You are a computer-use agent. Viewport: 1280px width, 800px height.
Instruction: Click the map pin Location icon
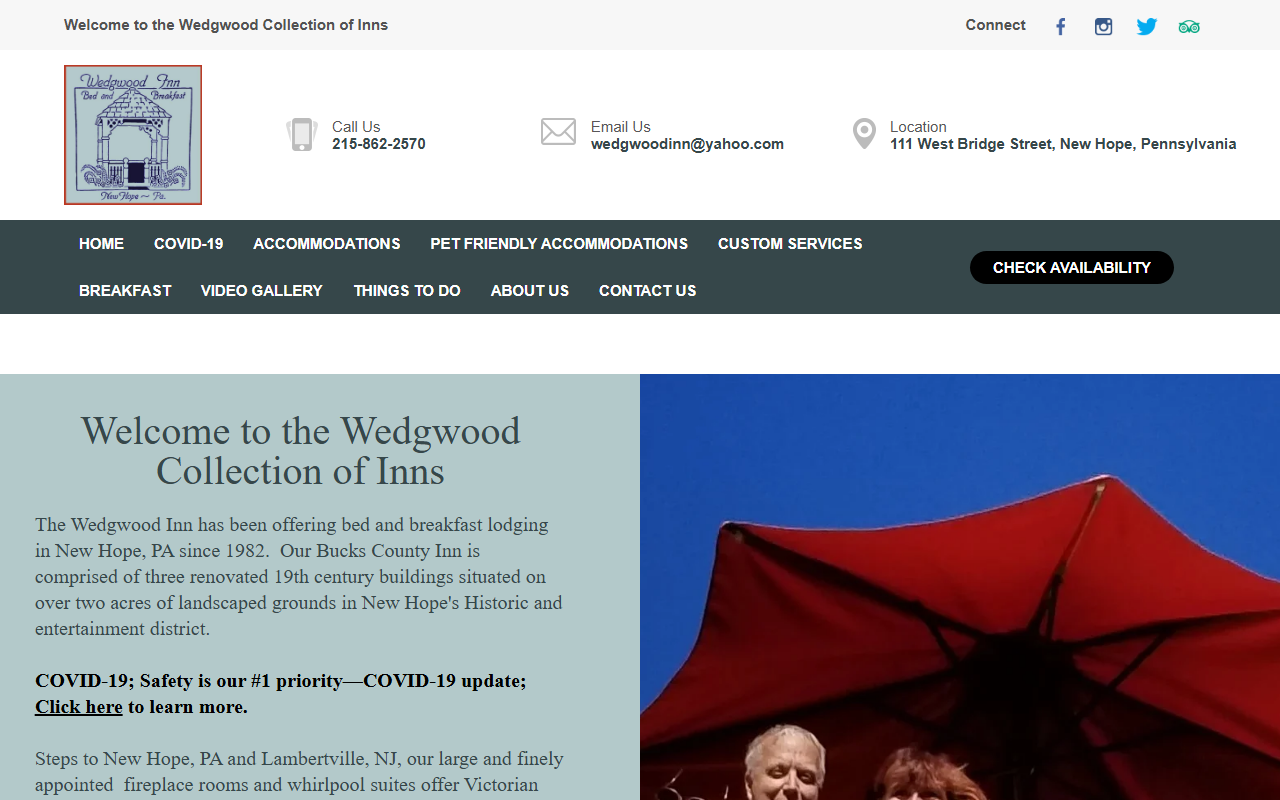click(864, 133)
